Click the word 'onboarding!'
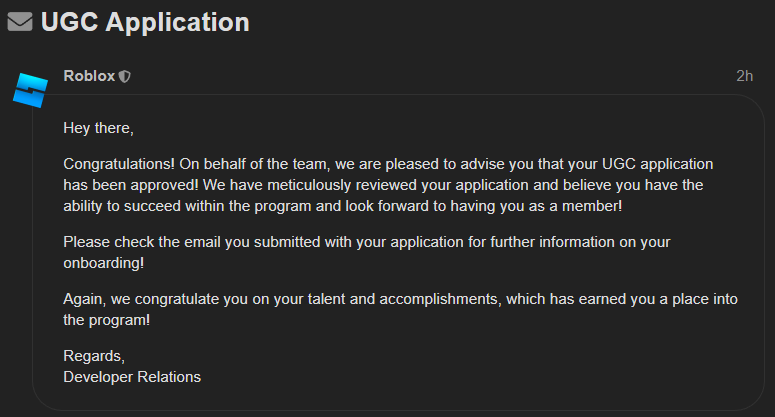775x417 pixels. (x=104, y=263)
